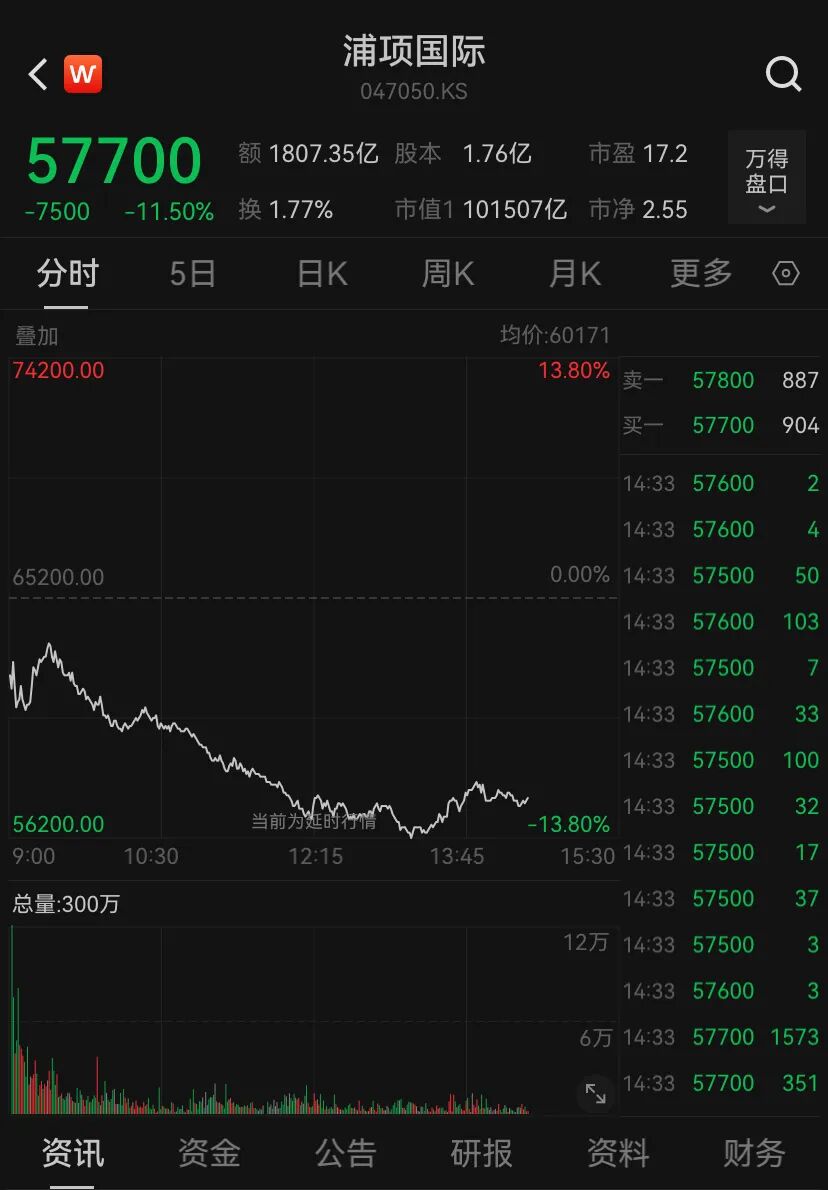Switch to the 5日 tab

[x=193, y=273]
